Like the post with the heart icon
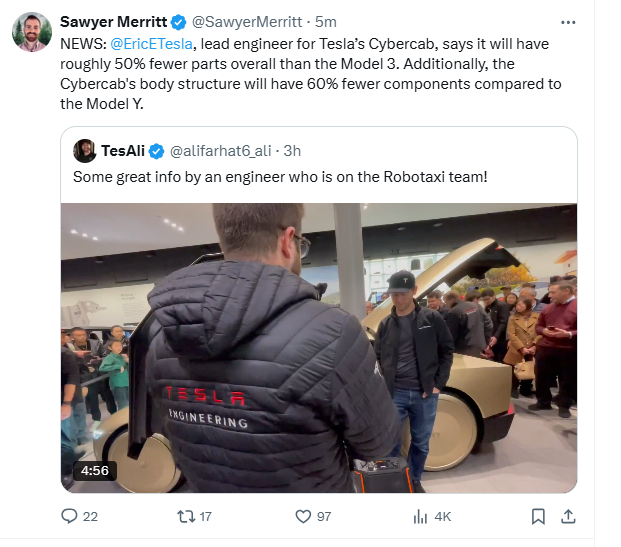This screenshot has width=621, height=547. [x=303, y=517]
